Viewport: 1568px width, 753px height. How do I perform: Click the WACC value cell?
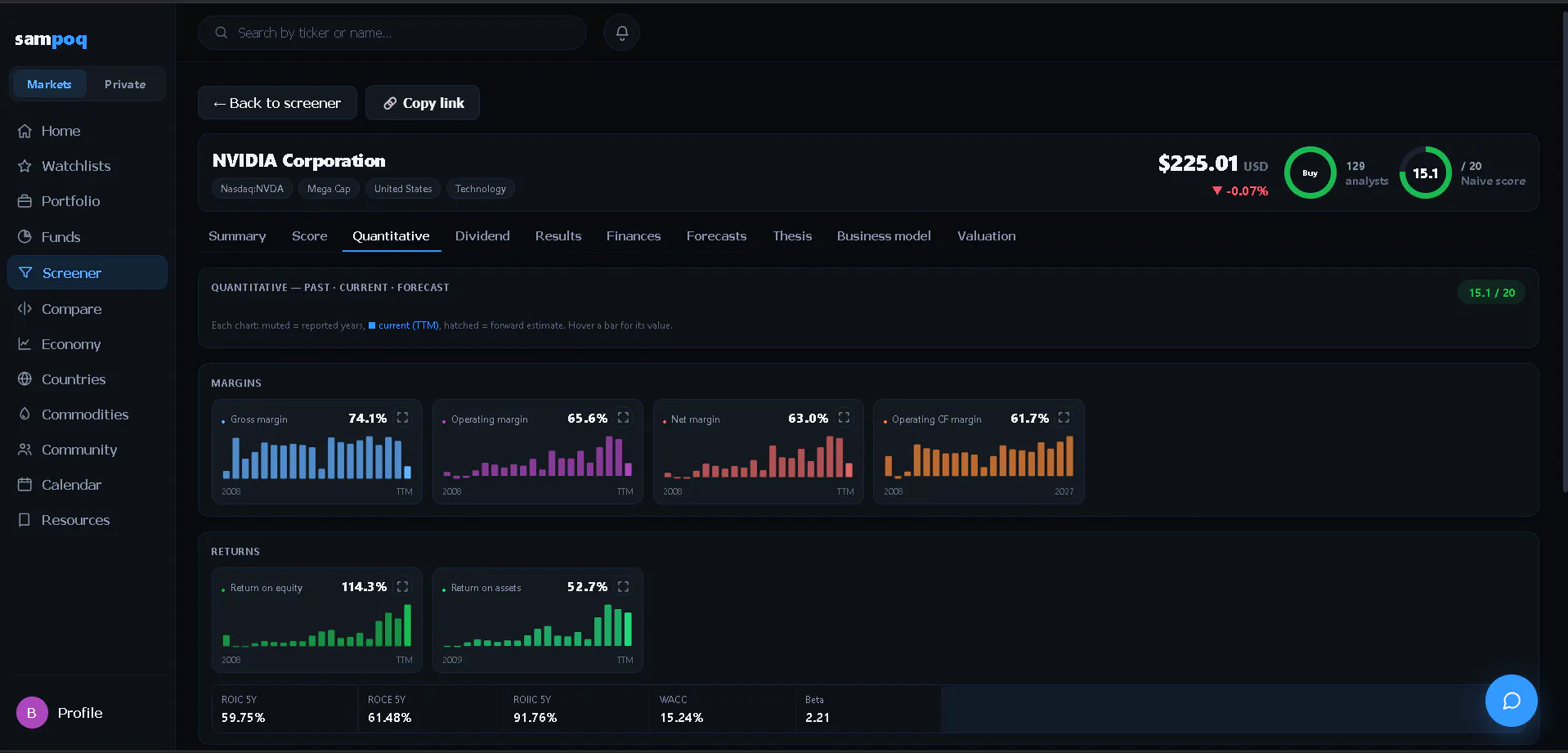pos(724,709)
